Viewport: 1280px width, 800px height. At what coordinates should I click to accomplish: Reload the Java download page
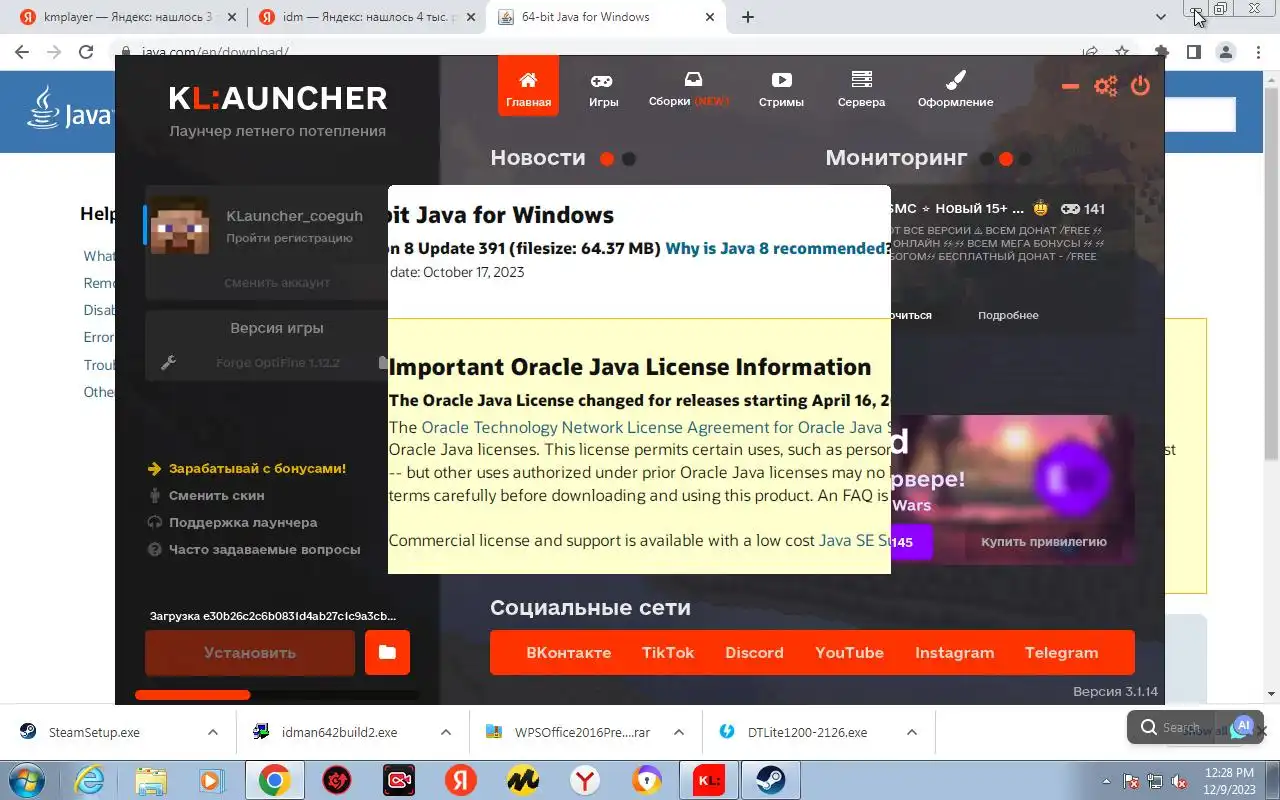86,52
